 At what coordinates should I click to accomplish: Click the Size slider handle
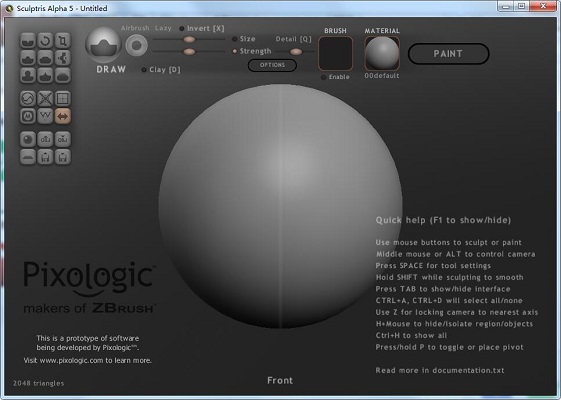click(x=189, y=39)
